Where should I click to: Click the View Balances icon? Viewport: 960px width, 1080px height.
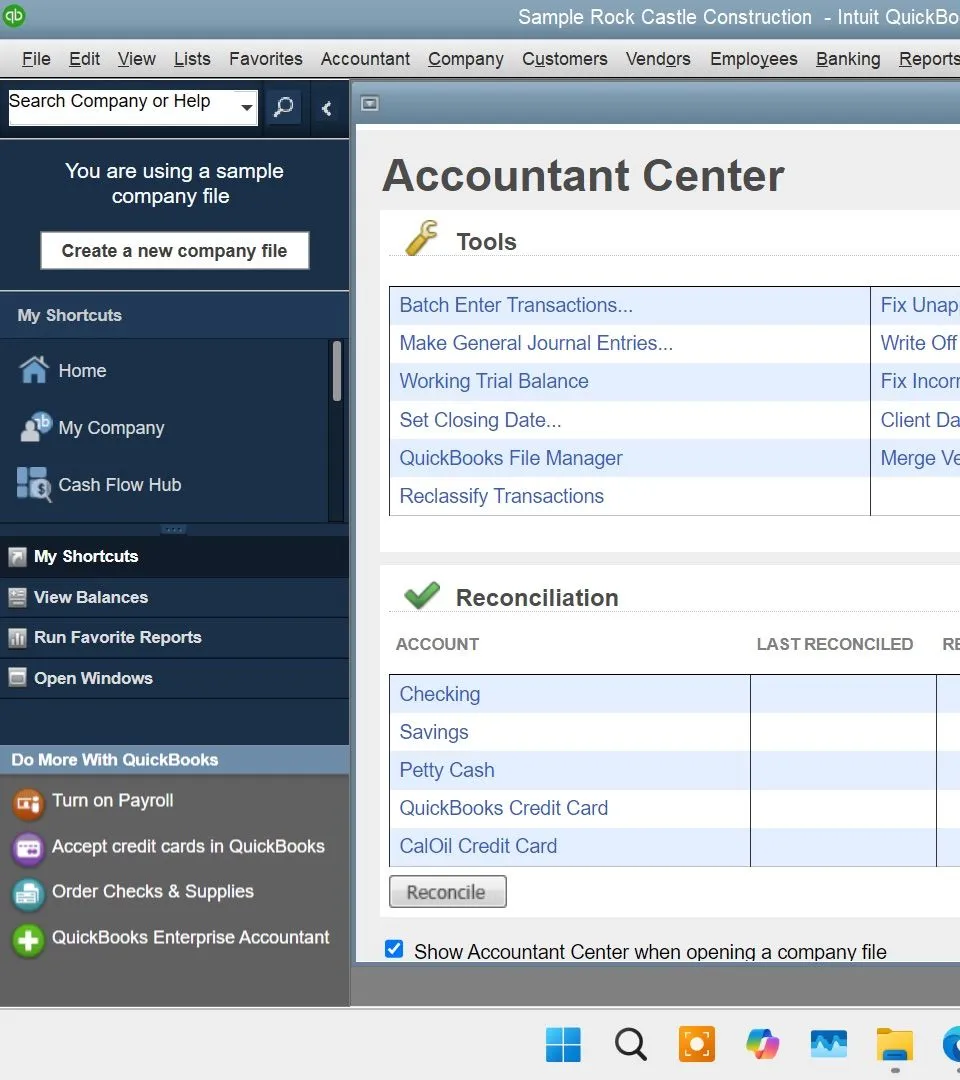(x=17, y=597)
